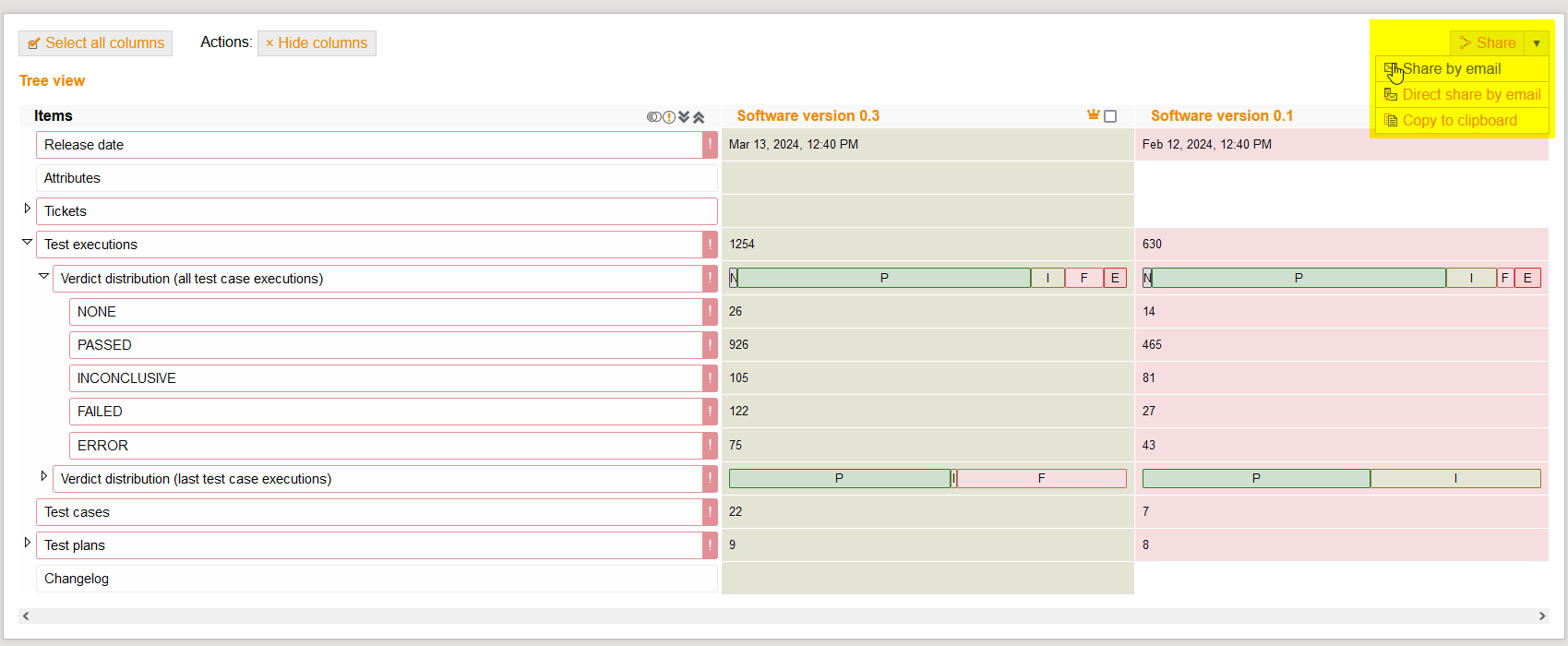Choose Share by email from menu
Image resolution: width=1568 pixels, height=646 pixels.
point(1462,69)
